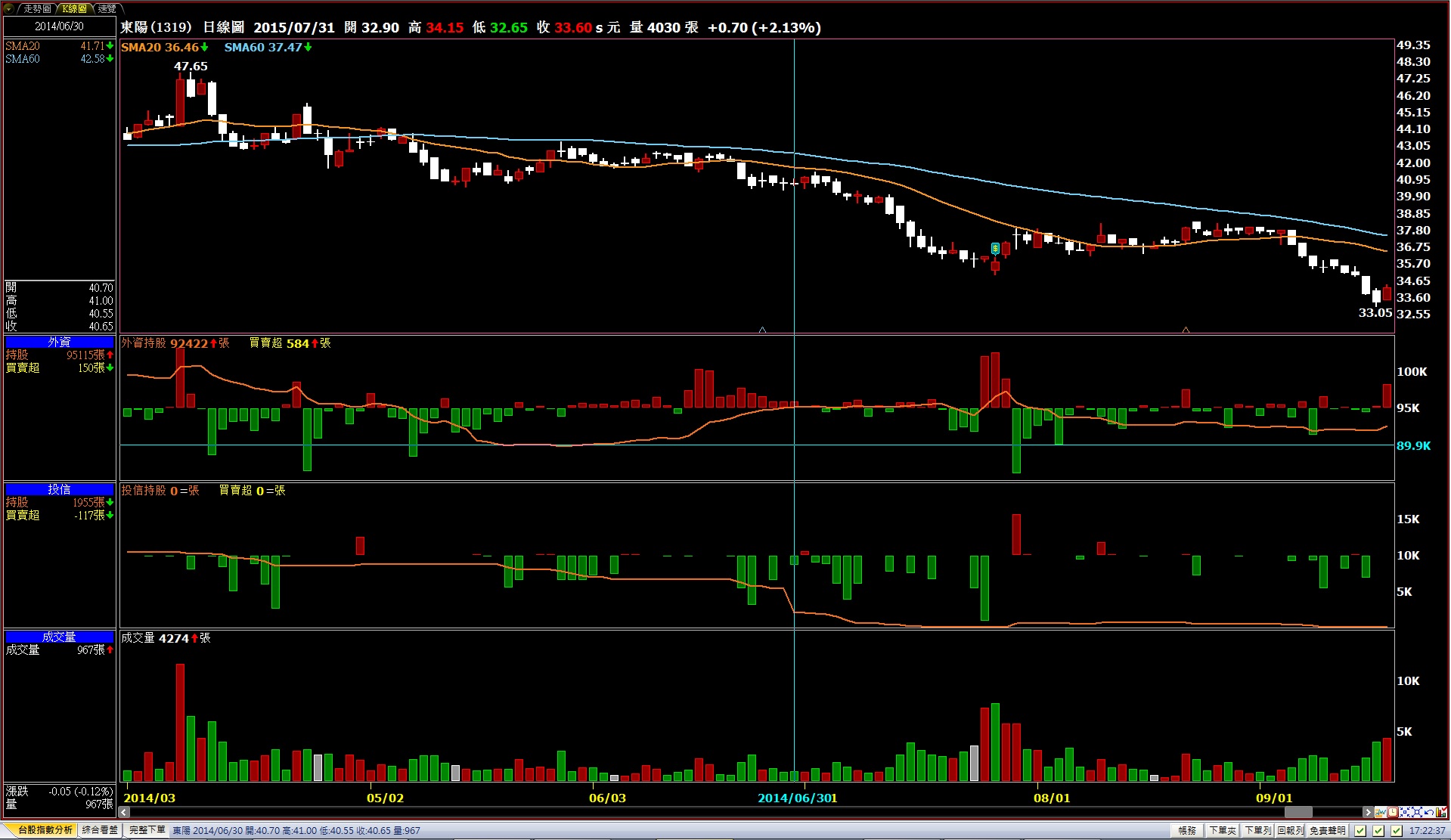Click the bar chart checkmark icon
The height and width of the screenshot is (840, 1451).
[1441, 812]
